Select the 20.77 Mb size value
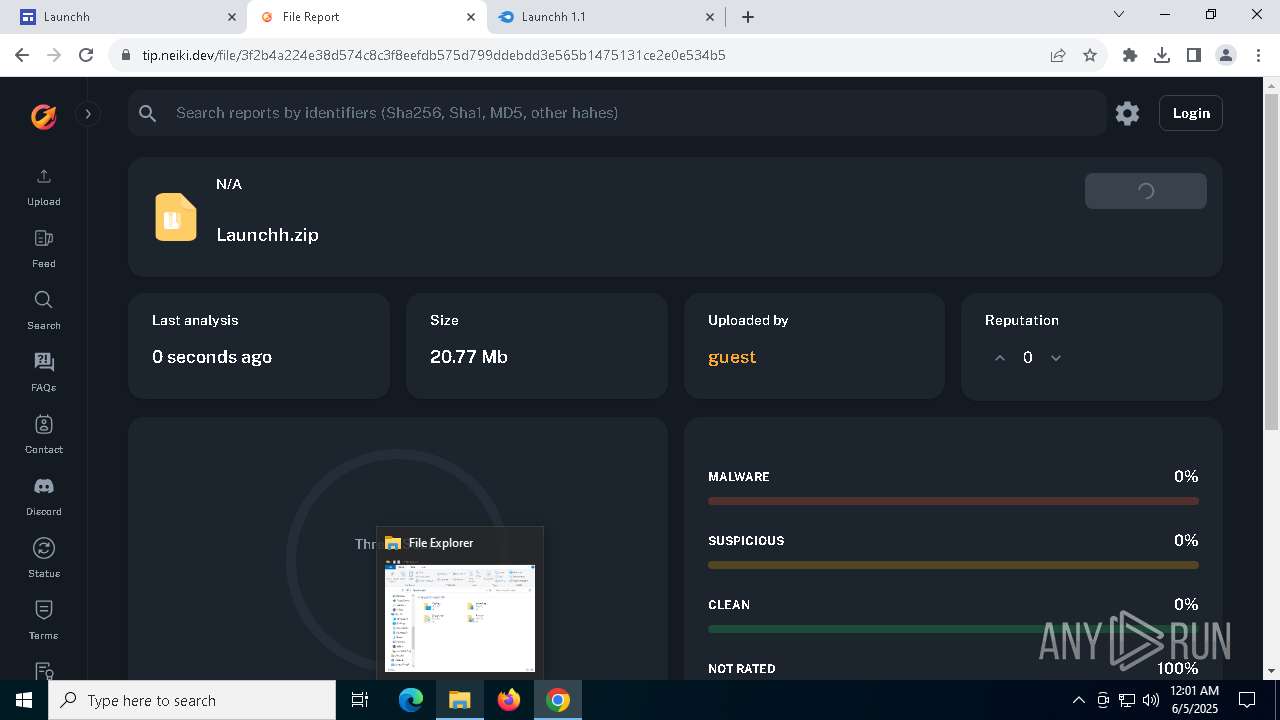Image resolution: width=1280 pixels, height=720 pixels. [x=469, y=357]
